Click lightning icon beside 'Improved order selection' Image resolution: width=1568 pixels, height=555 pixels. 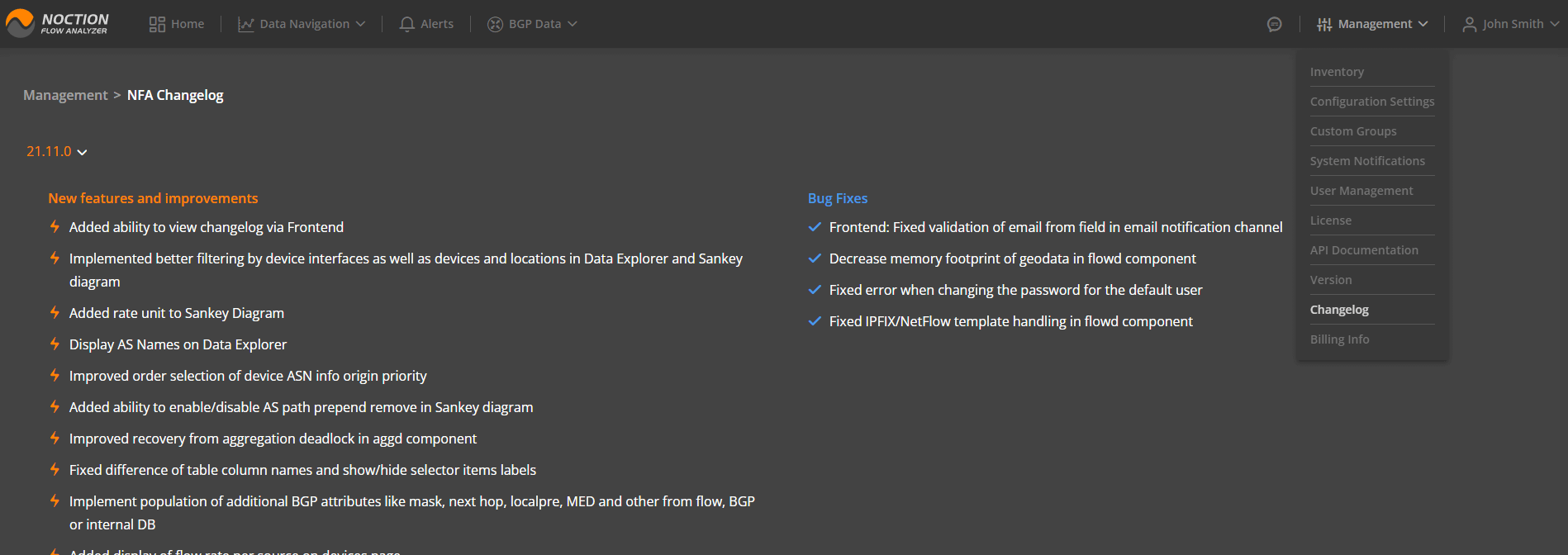[55, 375]
